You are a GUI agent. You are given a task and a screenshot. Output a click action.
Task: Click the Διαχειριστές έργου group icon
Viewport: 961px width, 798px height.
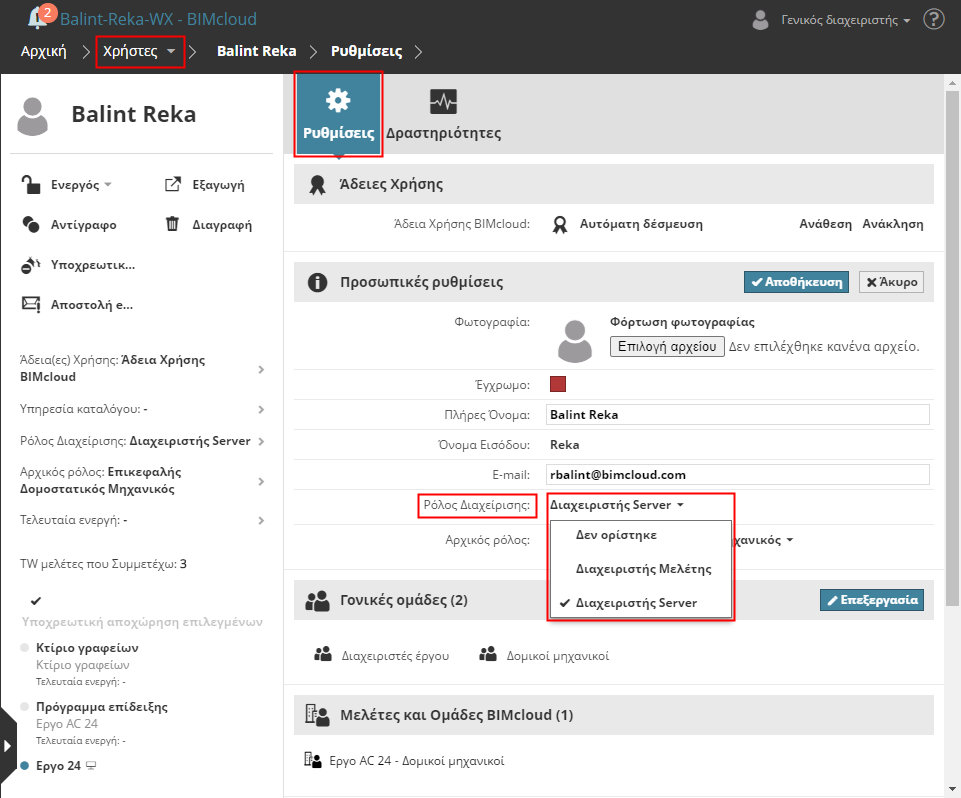click(323, 655)
